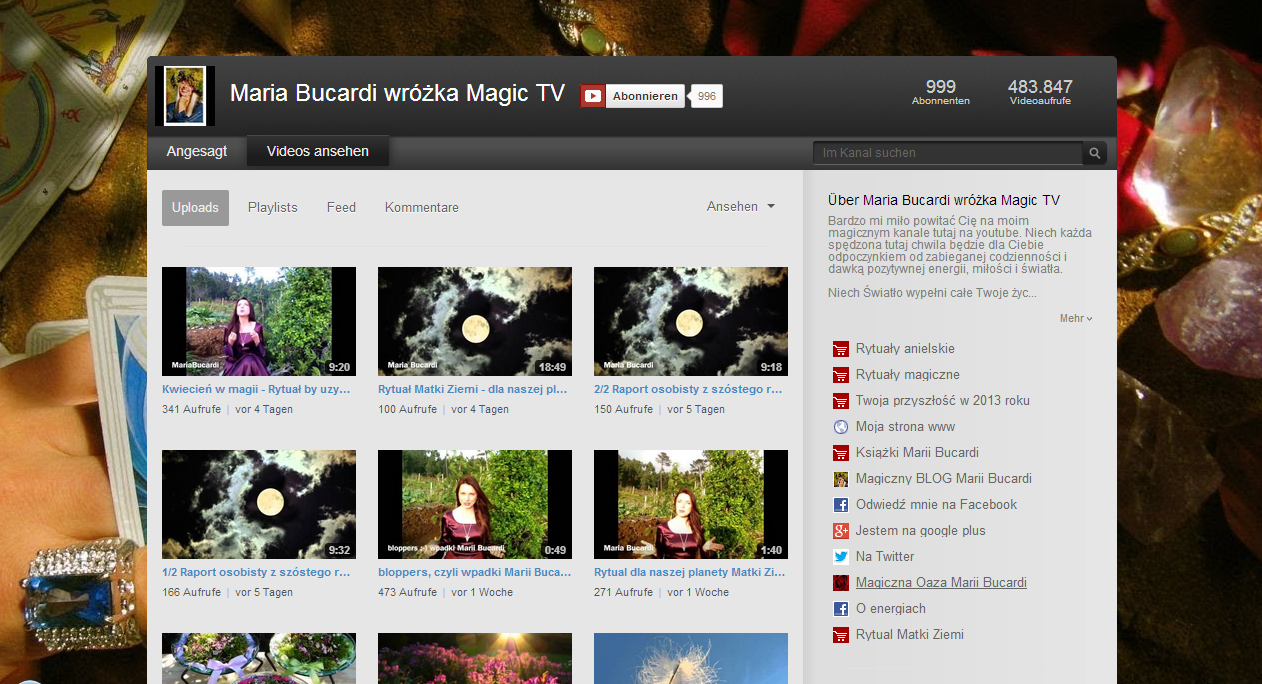Click the 996 subscriber count bubble
Image resolution: width=1262 pixels, height=684 pixels.
point(707,96)
